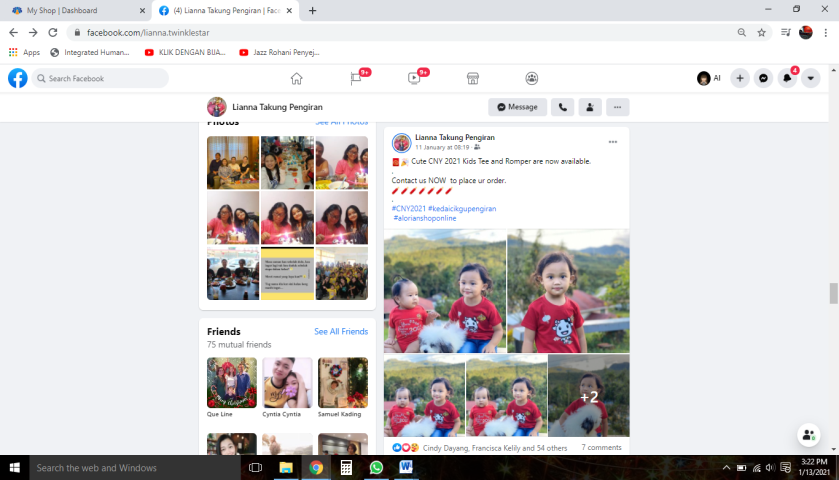Click the Message button
839x480 pixels.
pyautogui.click(x=517, y=107)
